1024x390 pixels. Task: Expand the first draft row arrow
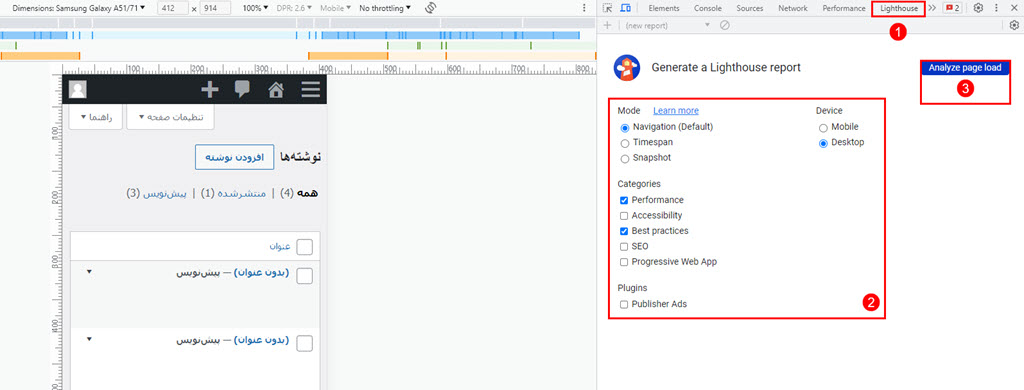click(89, 272)
